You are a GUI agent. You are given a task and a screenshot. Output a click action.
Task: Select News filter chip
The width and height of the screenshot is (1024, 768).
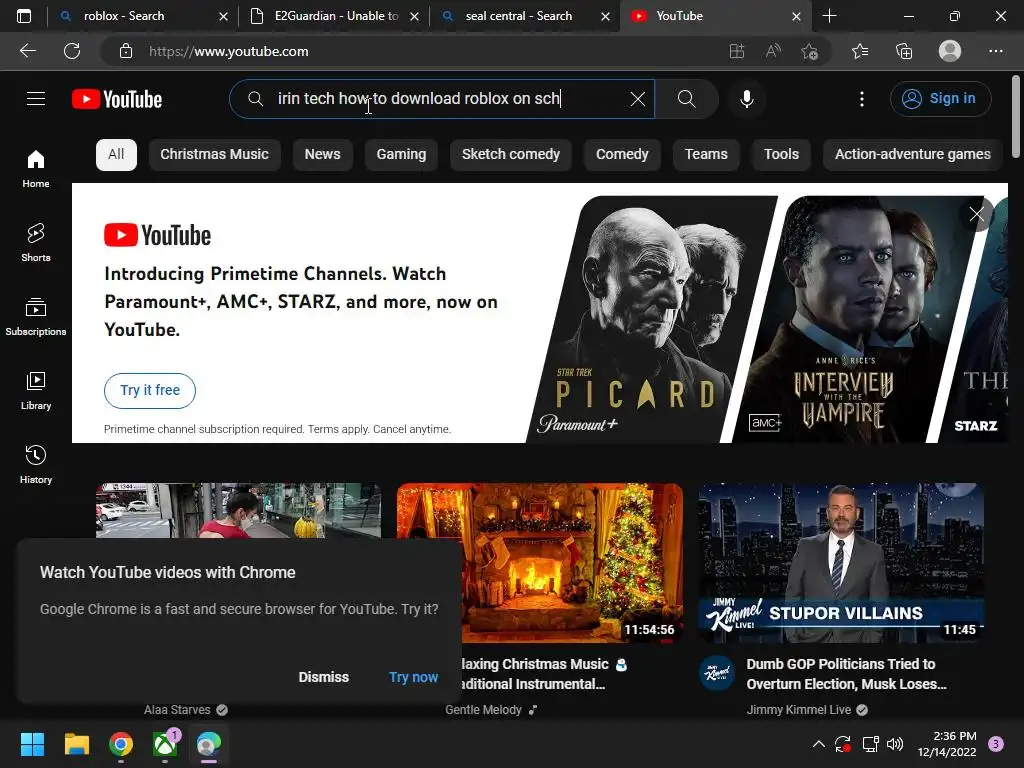coord(323,154)
